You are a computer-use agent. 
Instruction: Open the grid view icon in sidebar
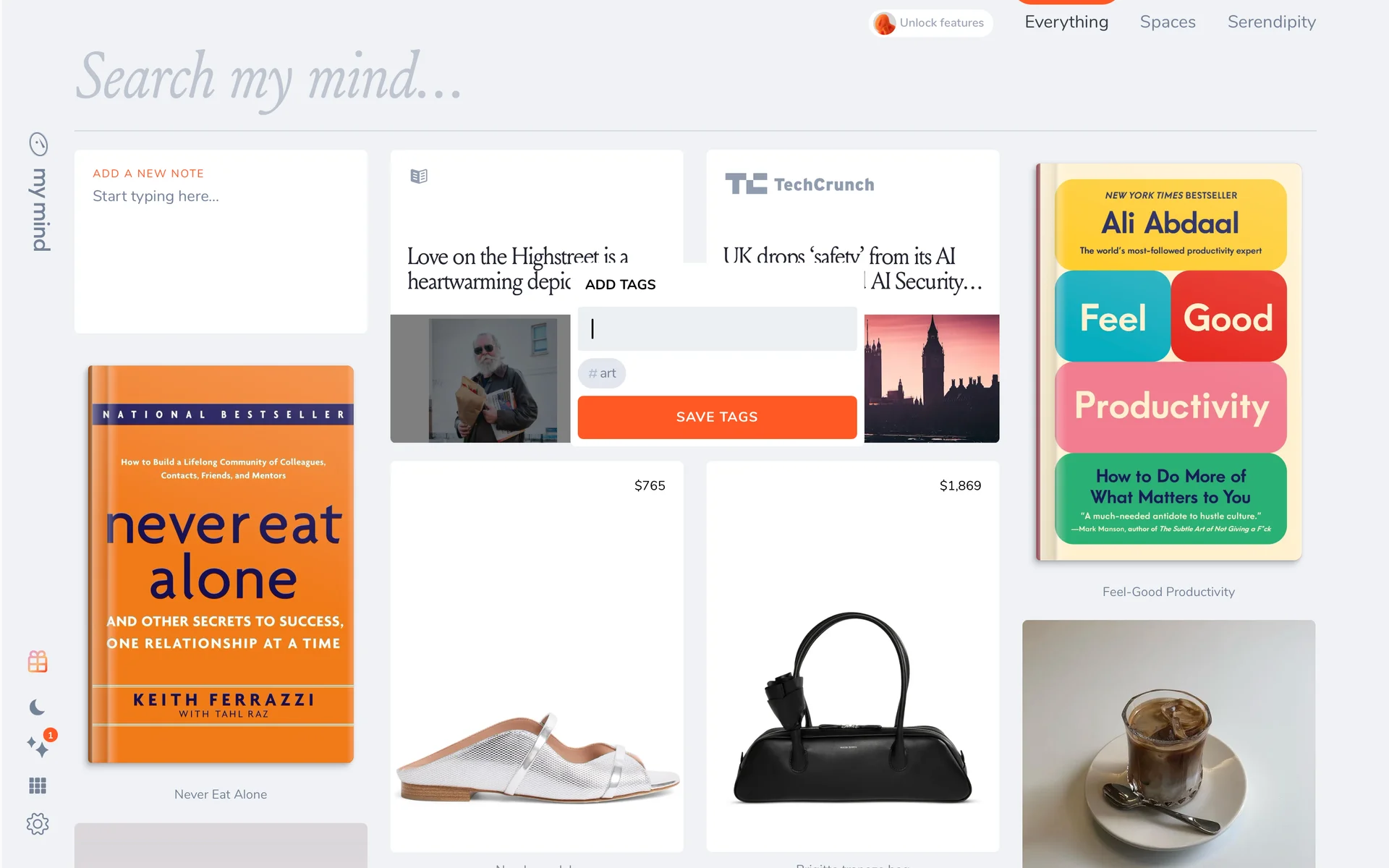(x=38, y=786)
